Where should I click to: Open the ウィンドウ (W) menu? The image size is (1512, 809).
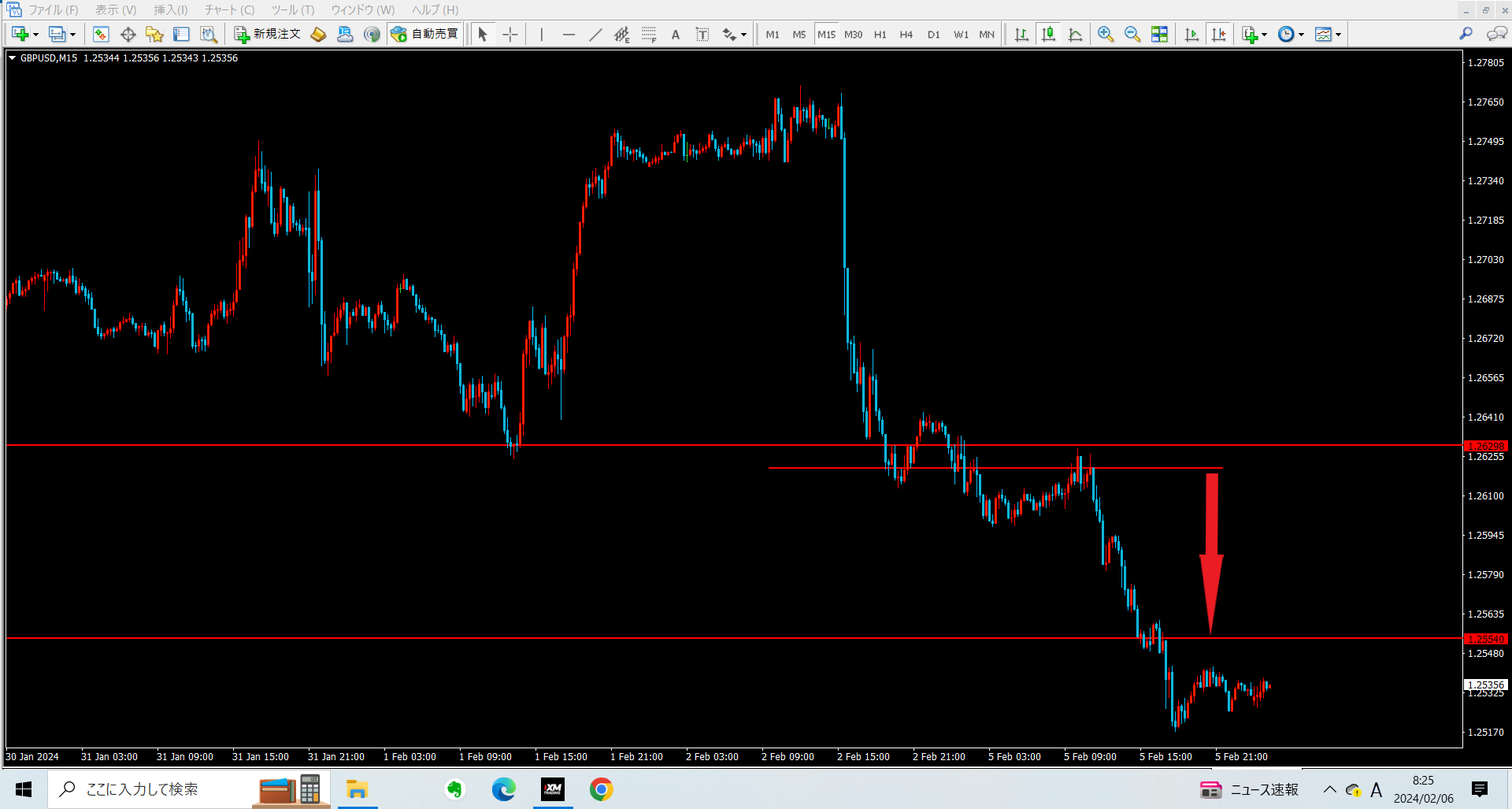point(362,9)
